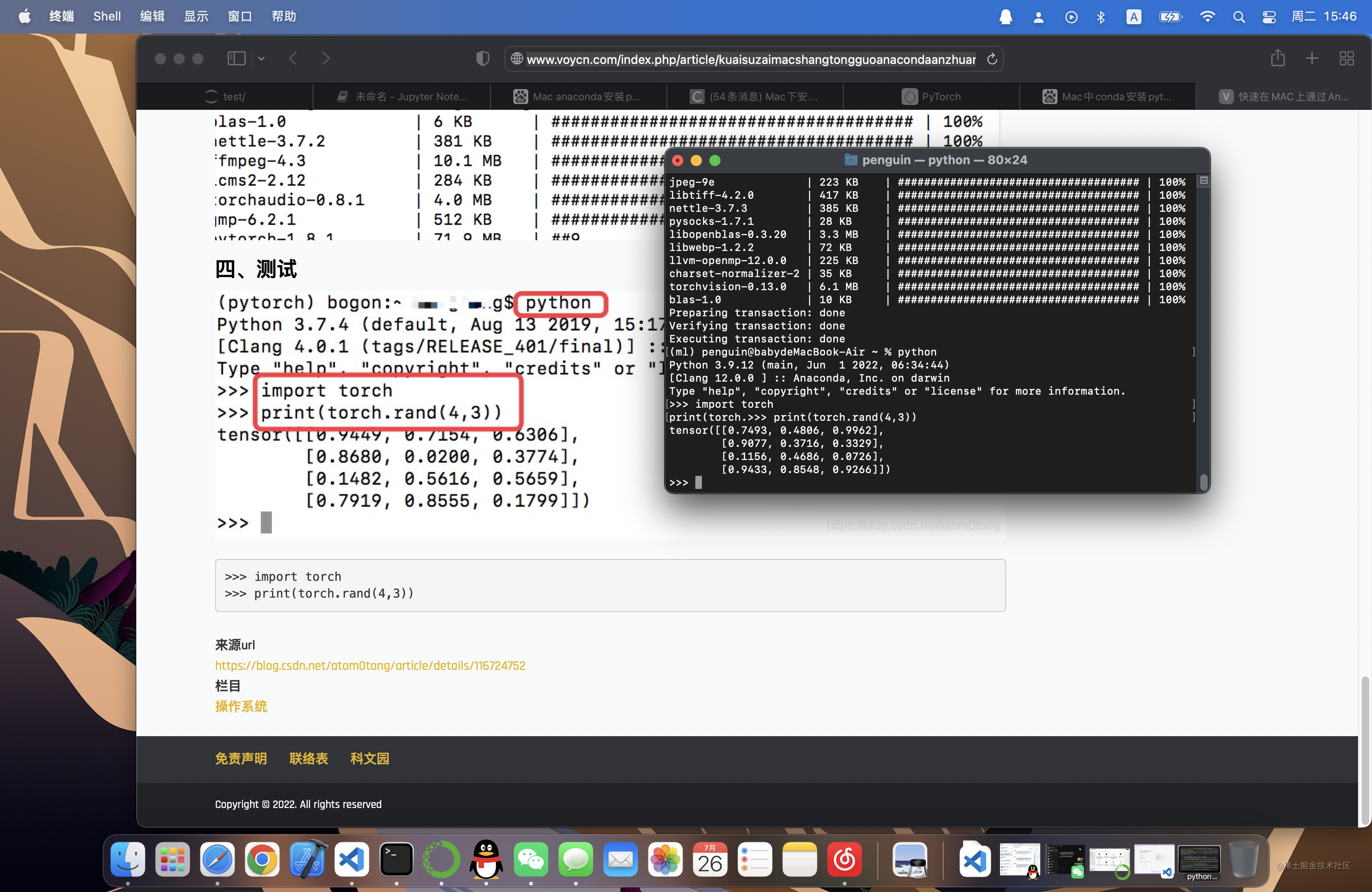Open the 显示 menu

click(x=196, y=16)
